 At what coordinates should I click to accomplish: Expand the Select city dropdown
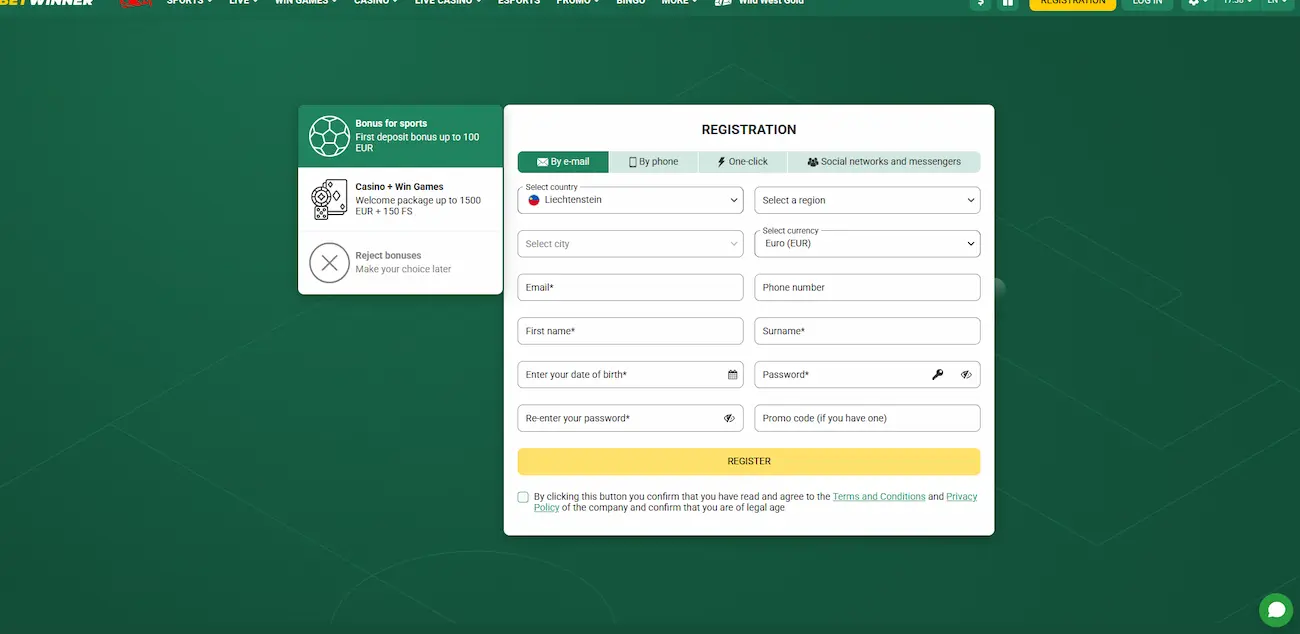(630, 244)
